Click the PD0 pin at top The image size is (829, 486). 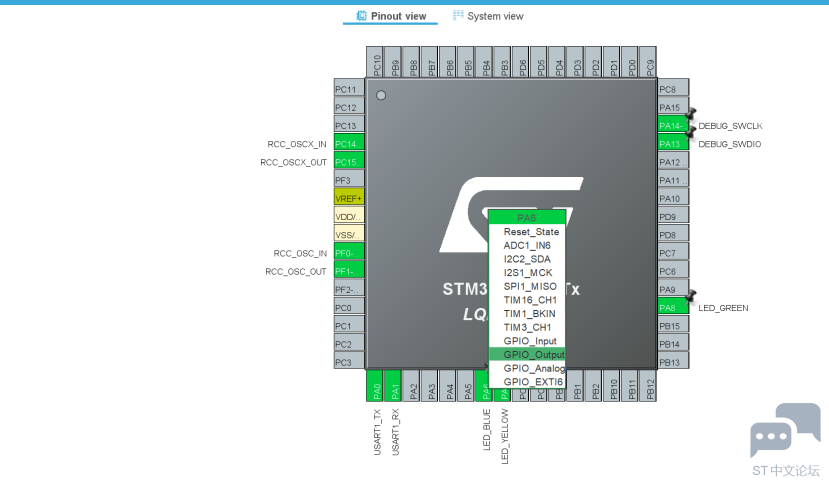coord(630,62)
